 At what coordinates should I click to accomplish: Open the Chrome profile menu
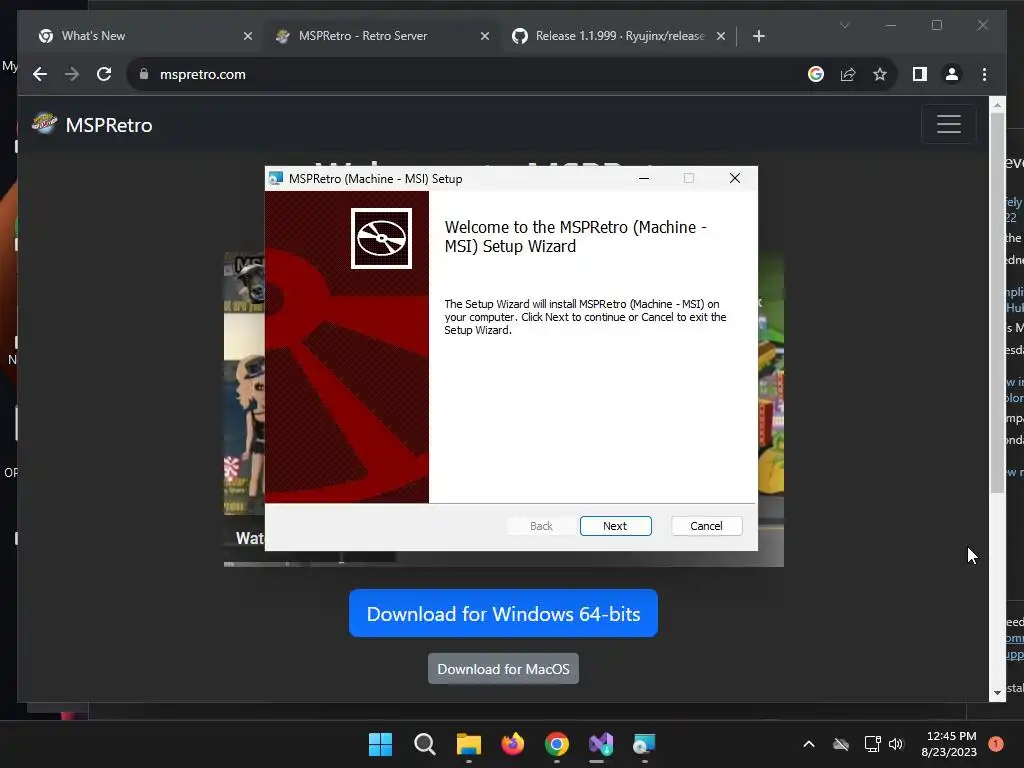pos(952,74)
